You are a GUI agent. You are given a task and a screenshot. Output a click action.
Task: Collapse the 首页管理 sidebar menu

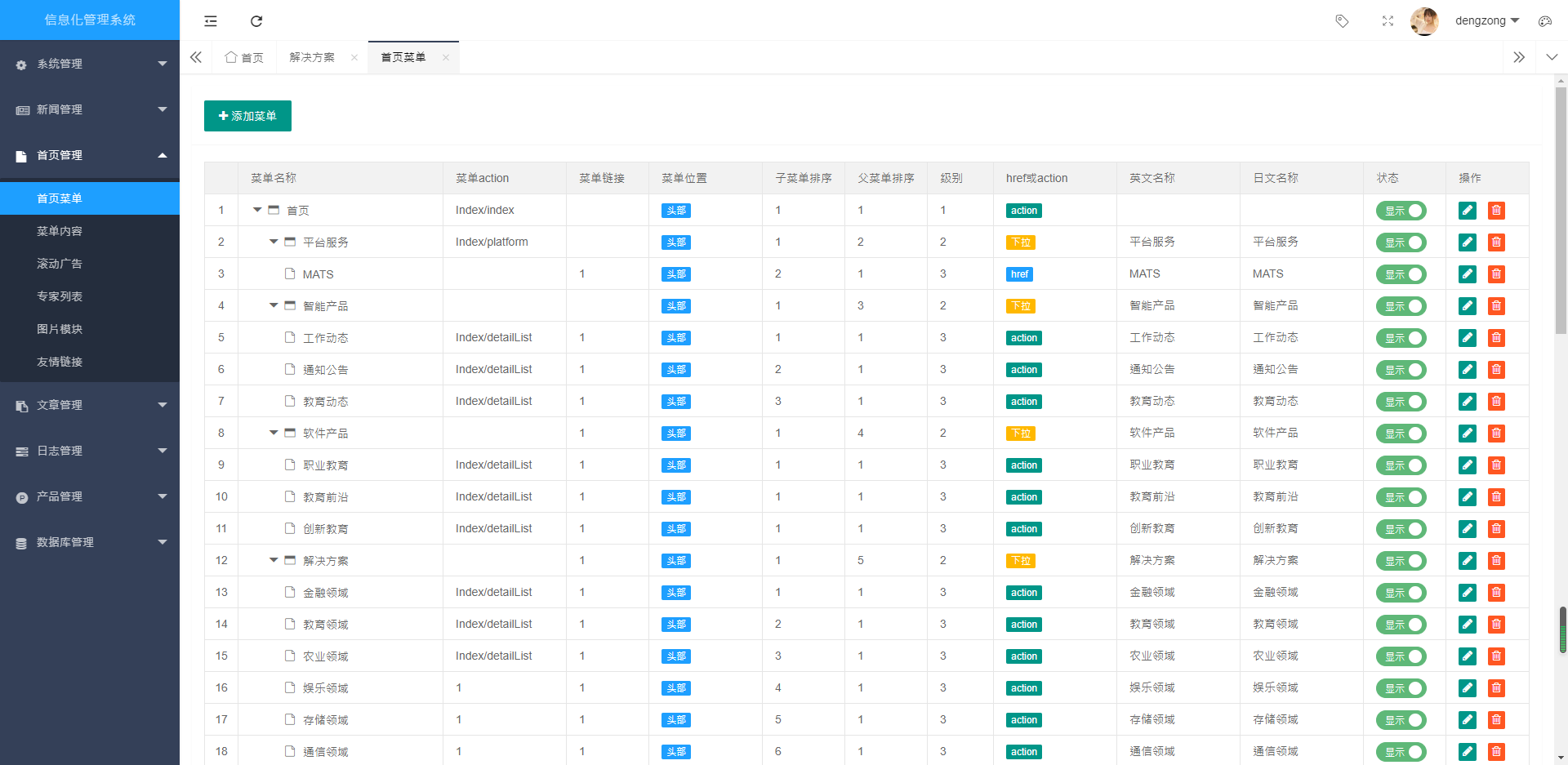click(90, 155)
